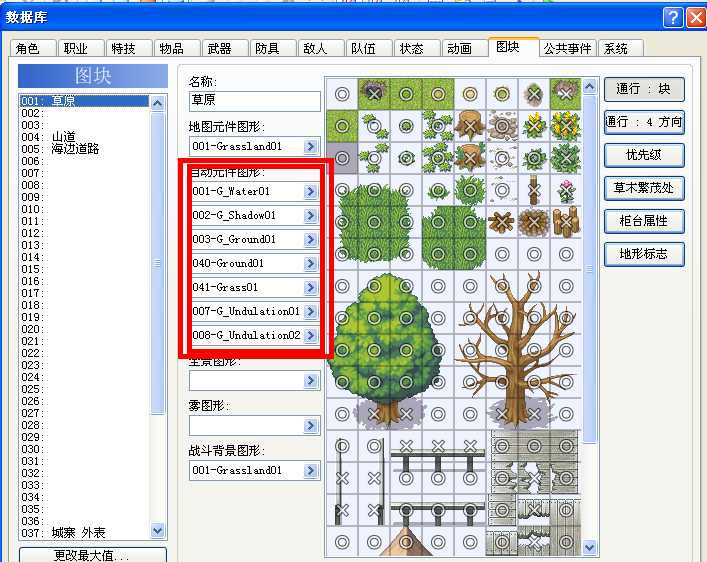Select empty list entry 010:

point(84,209)
